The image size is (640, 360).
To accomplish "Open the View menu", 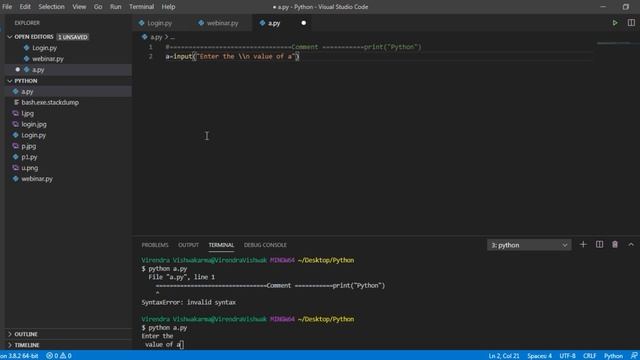I will click(x=79, y=7).
